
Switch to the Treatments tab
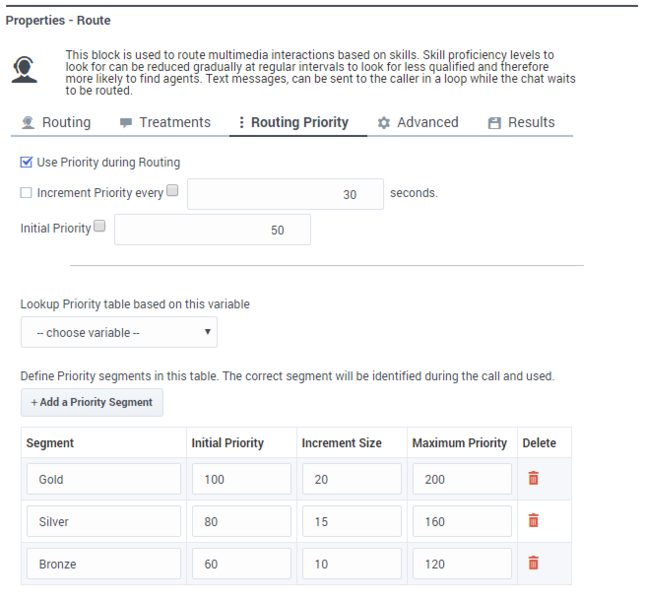(x=165, y=123)
